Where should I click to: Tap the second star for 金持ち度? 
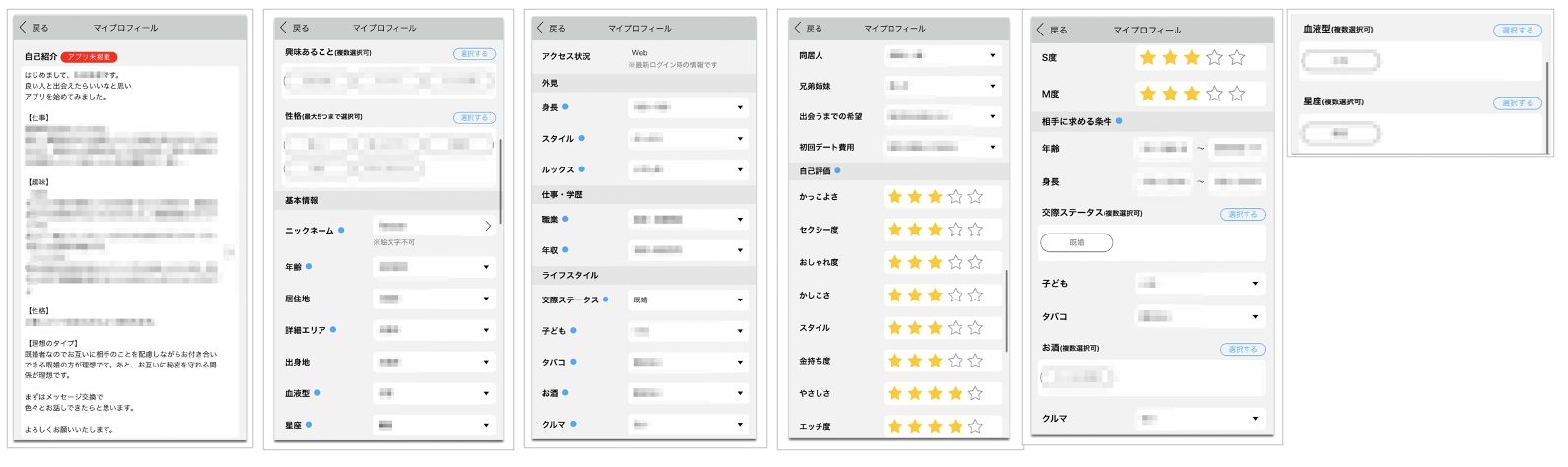coord(915,361)
